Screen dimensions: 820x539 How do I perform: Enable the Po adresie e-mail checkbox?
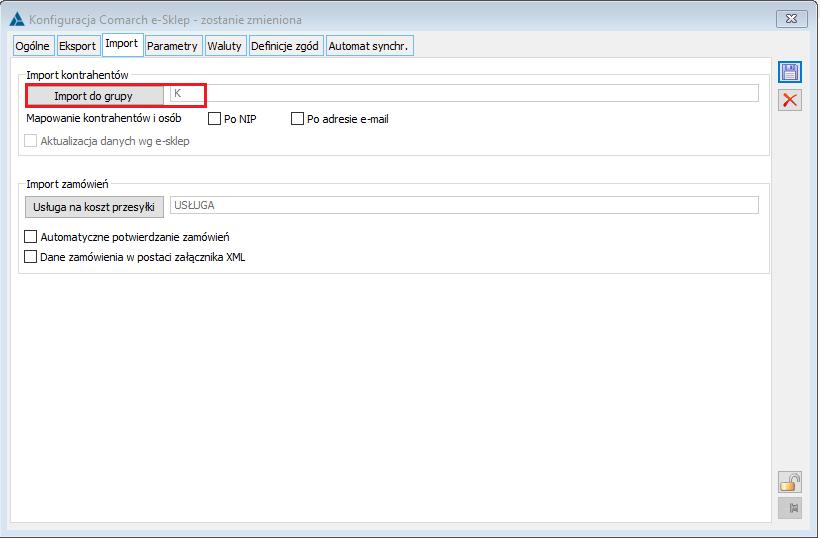[297, 119]
